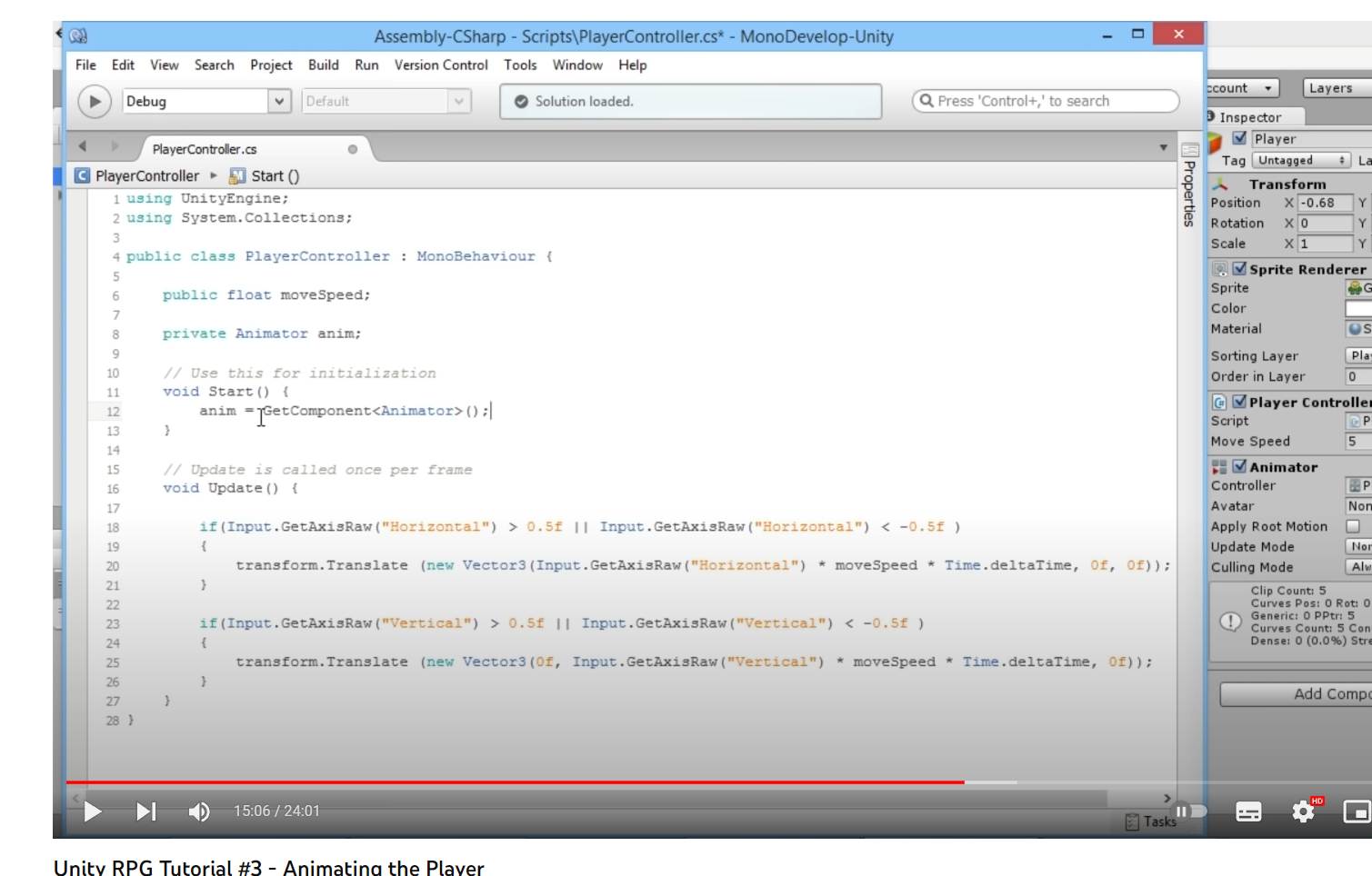This screenshot has height=876, width=1372.
Task: Open the Search menu
Action: pyautogui.click(x=215, y=65)
